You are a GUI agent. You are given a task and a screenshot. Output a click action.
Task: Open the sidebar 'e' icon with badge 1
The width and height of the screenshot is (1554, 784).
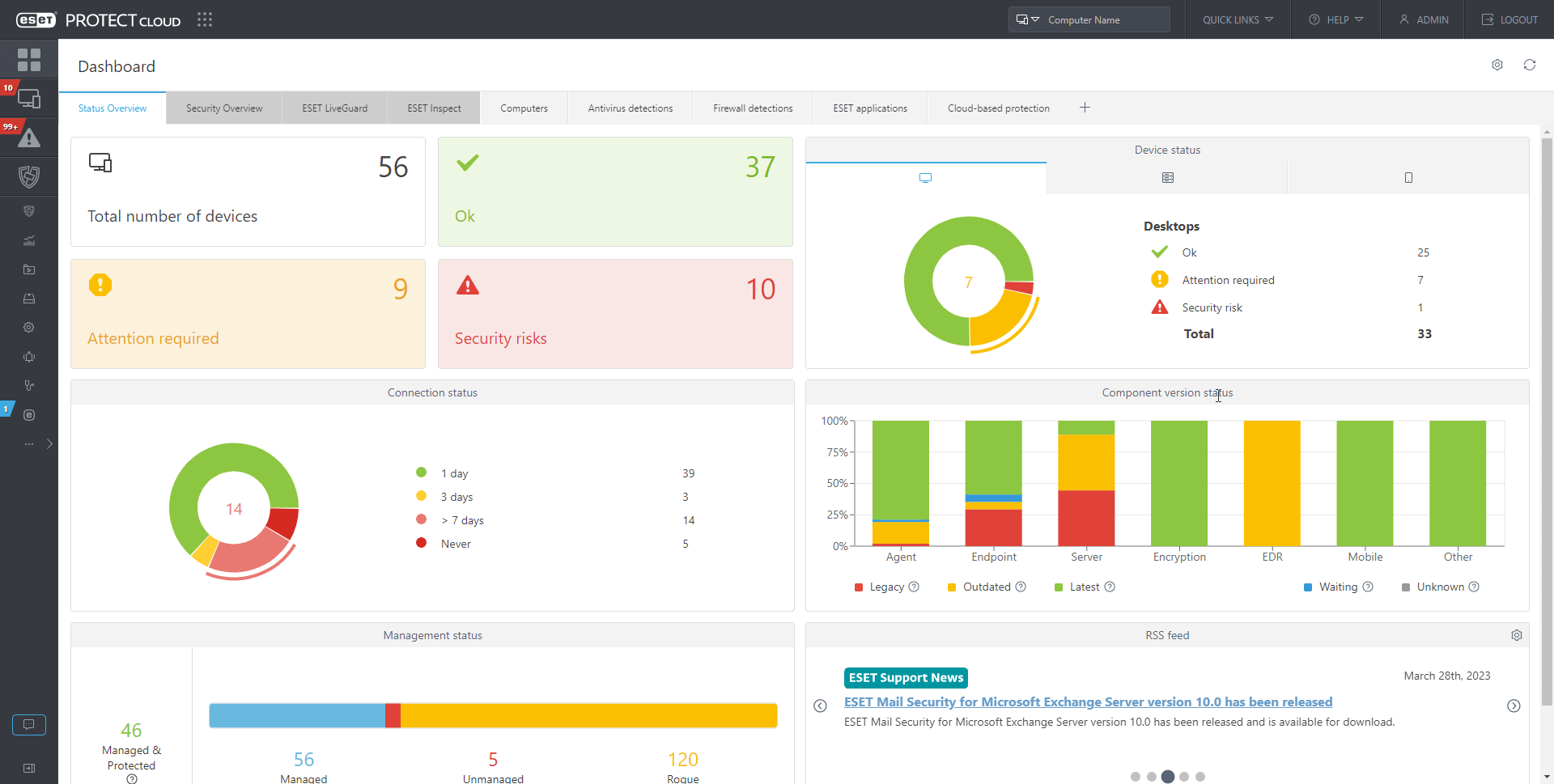coord(29,415)
